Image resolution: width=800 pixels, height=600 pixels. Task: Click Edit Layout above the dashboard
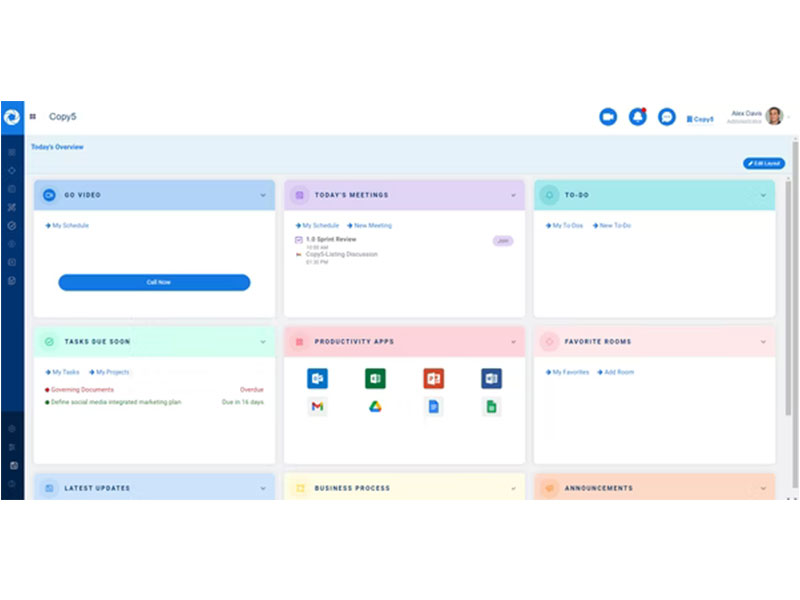pyautogui.click(x=762, y=162)
